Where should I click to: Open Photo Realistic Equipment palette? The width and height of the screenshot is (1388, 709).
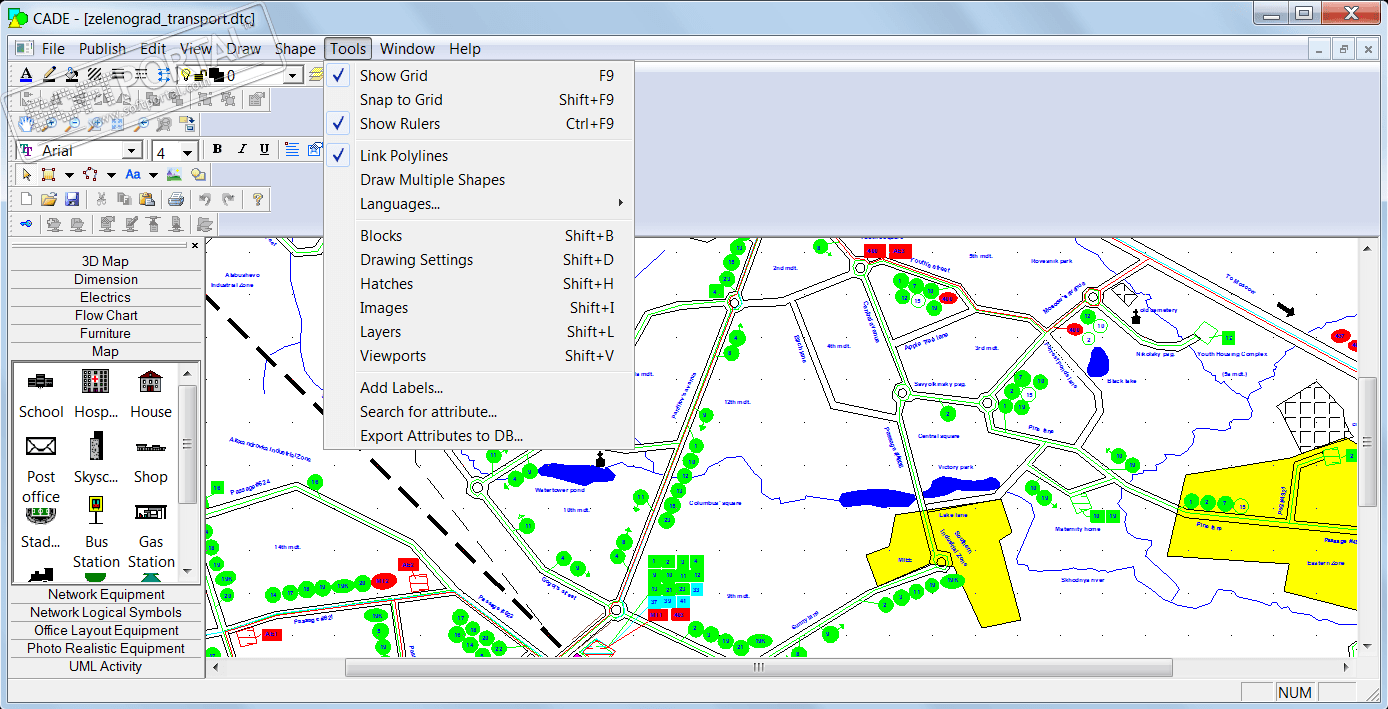point(106,649)
